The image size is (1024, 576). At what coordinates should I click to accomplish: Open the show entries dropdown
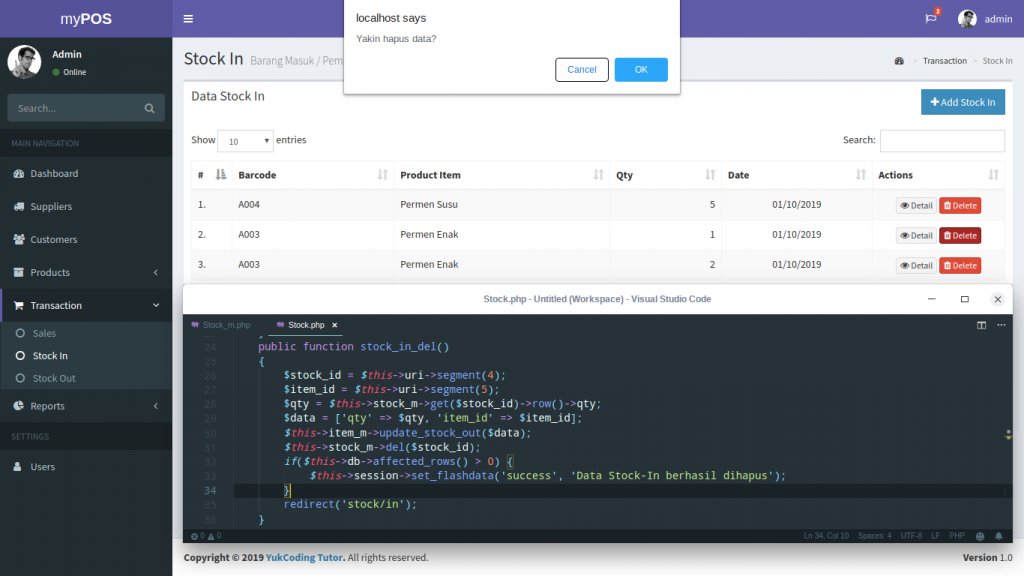pos(245,141)
